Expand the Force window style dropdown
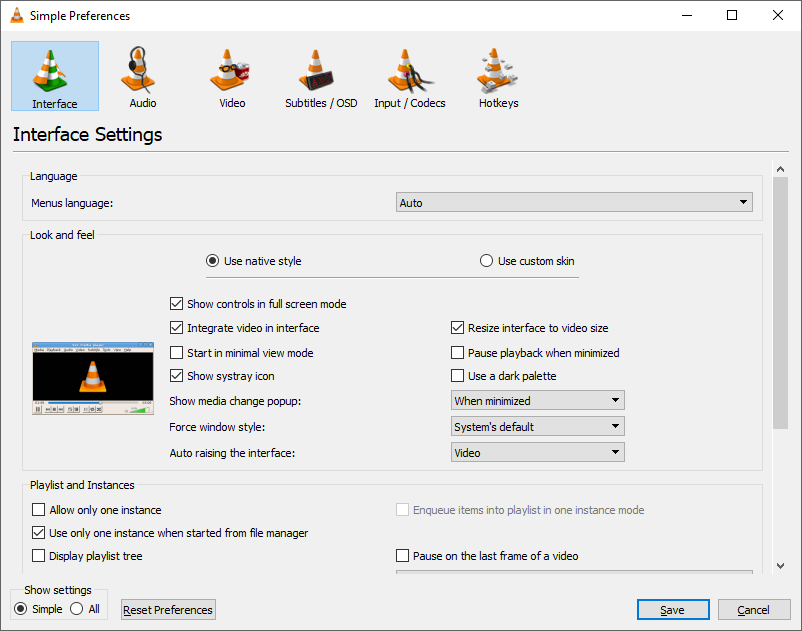This screenshot has height=631, width=802. pos(538,427)
